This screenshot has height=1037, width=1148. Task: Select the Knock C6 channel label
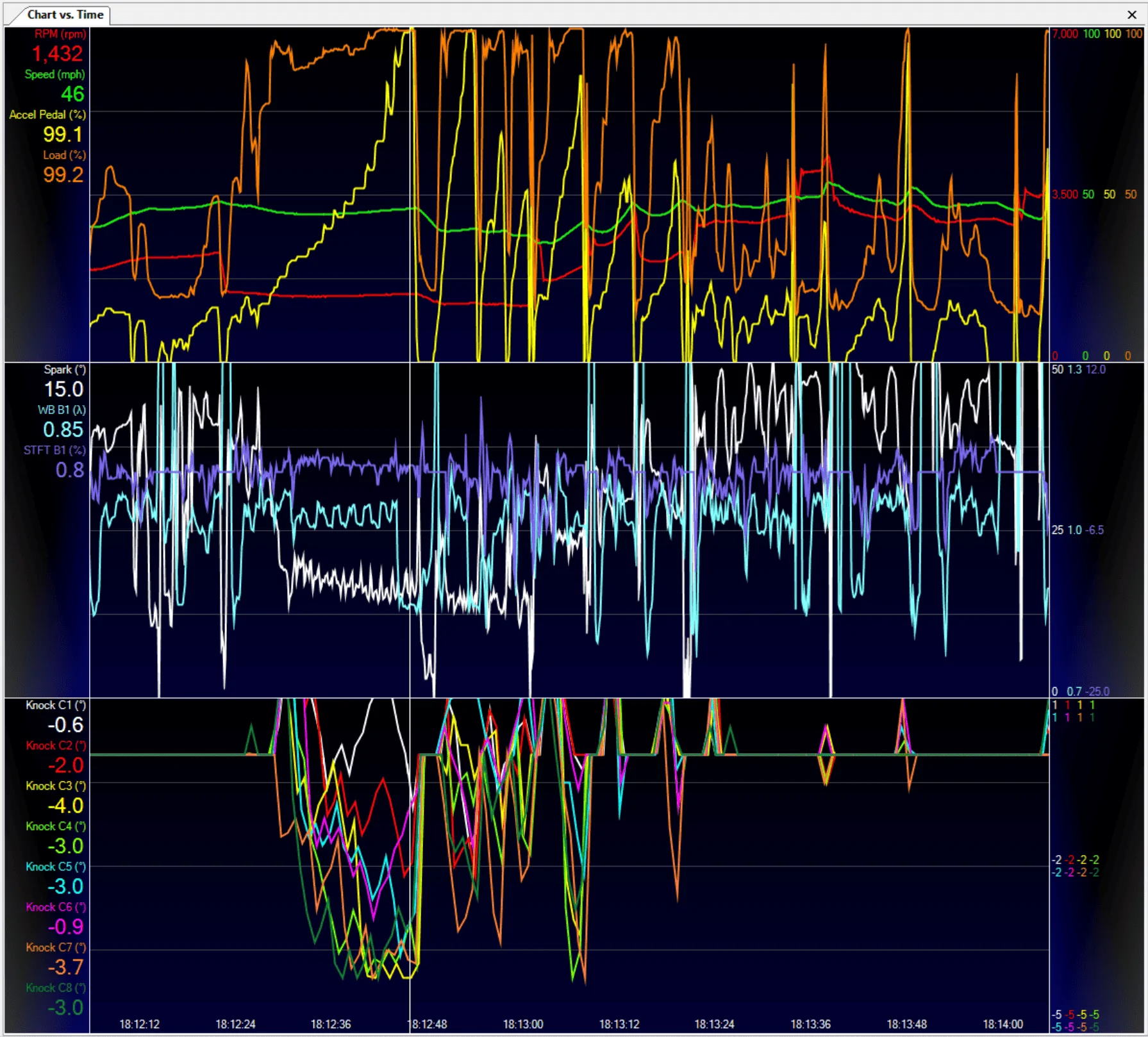(x=56, y=908)
